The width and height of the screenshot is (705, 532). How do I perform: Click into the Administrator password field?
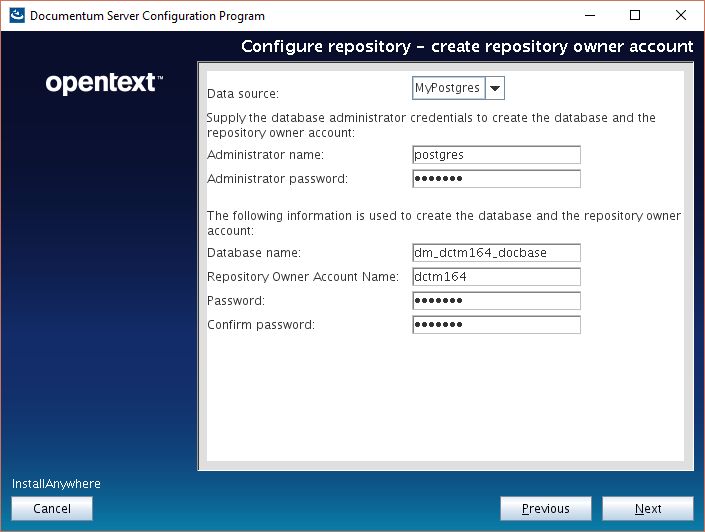pyautogui.click(x=496, y=179)
